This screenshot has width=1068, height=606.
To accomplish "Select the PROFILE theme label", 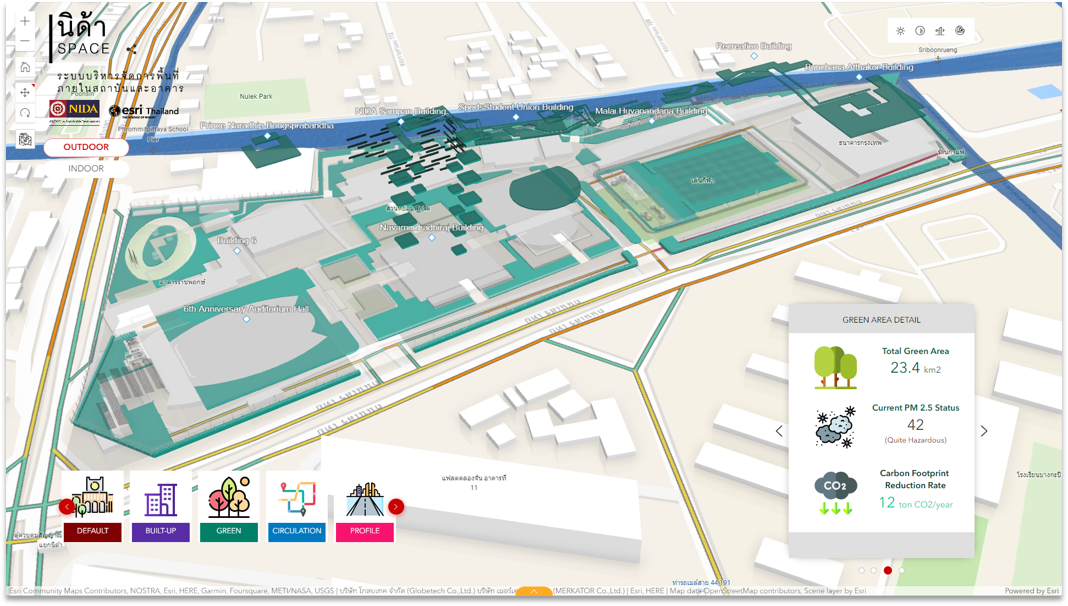I will pyautogui.click(x=365, y=531).
